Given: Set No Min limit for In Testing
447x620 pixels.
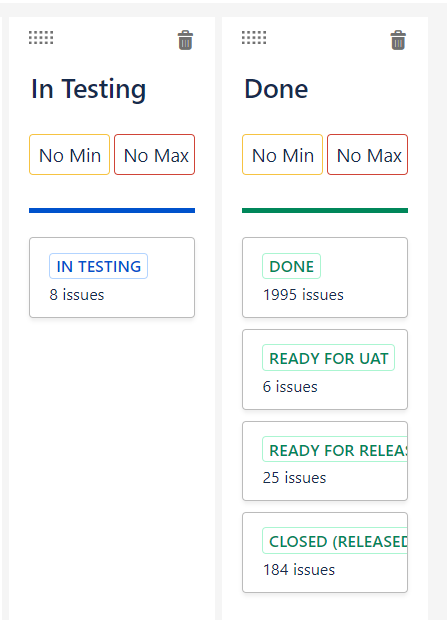Looking at the screenshot, I should point(70,155).
